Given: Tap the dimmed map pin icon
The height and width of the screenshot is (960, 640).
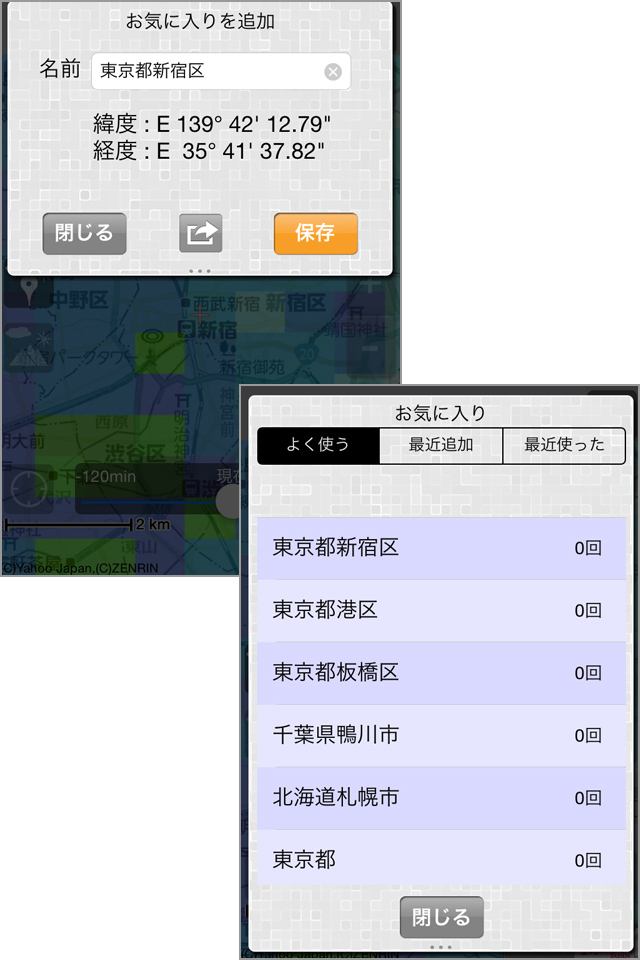Looking at the screenshot, I should tap(29, 290).
